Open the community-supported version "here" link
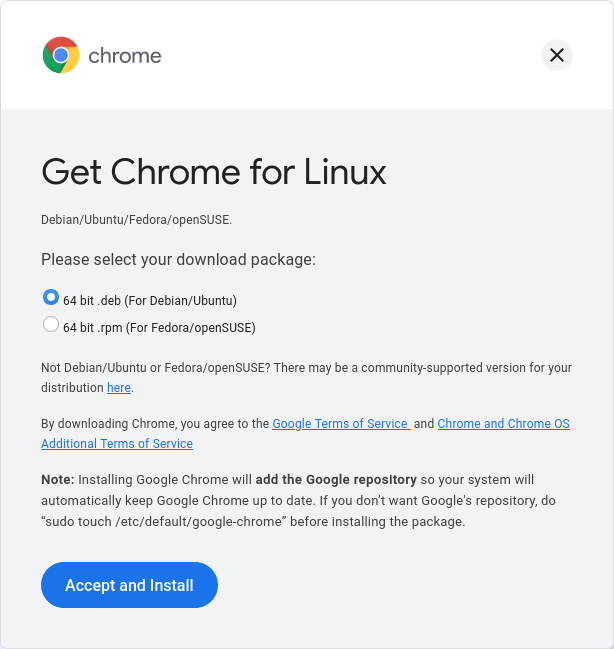 click(118, 387)
